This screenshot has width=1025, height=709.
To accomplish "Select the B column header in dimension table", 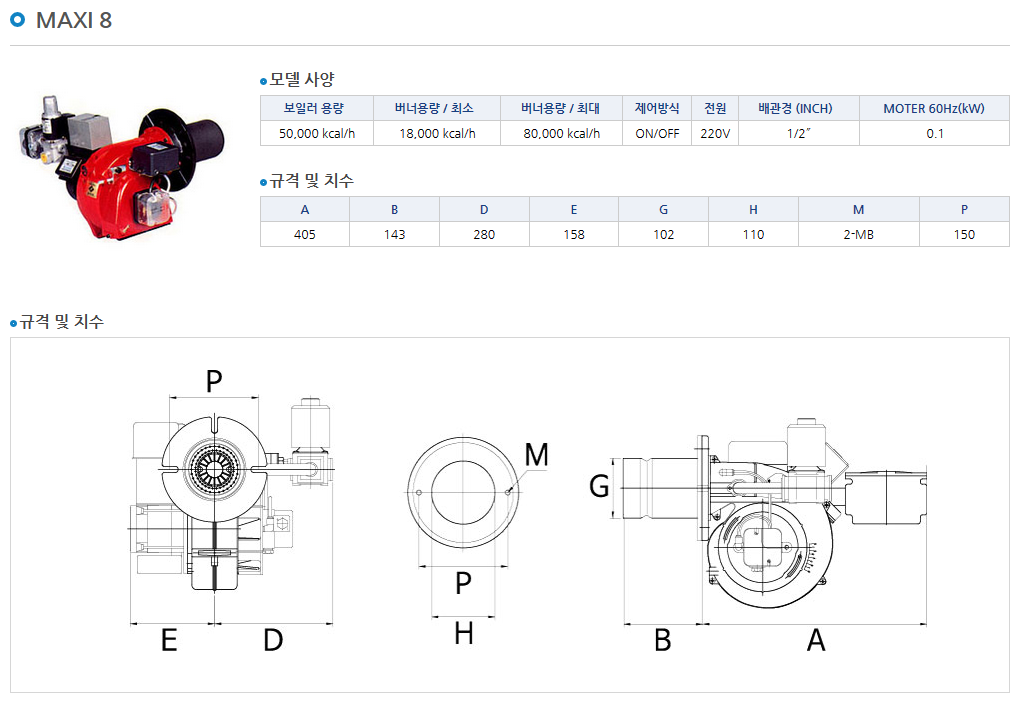I will (x=394, y=210).
